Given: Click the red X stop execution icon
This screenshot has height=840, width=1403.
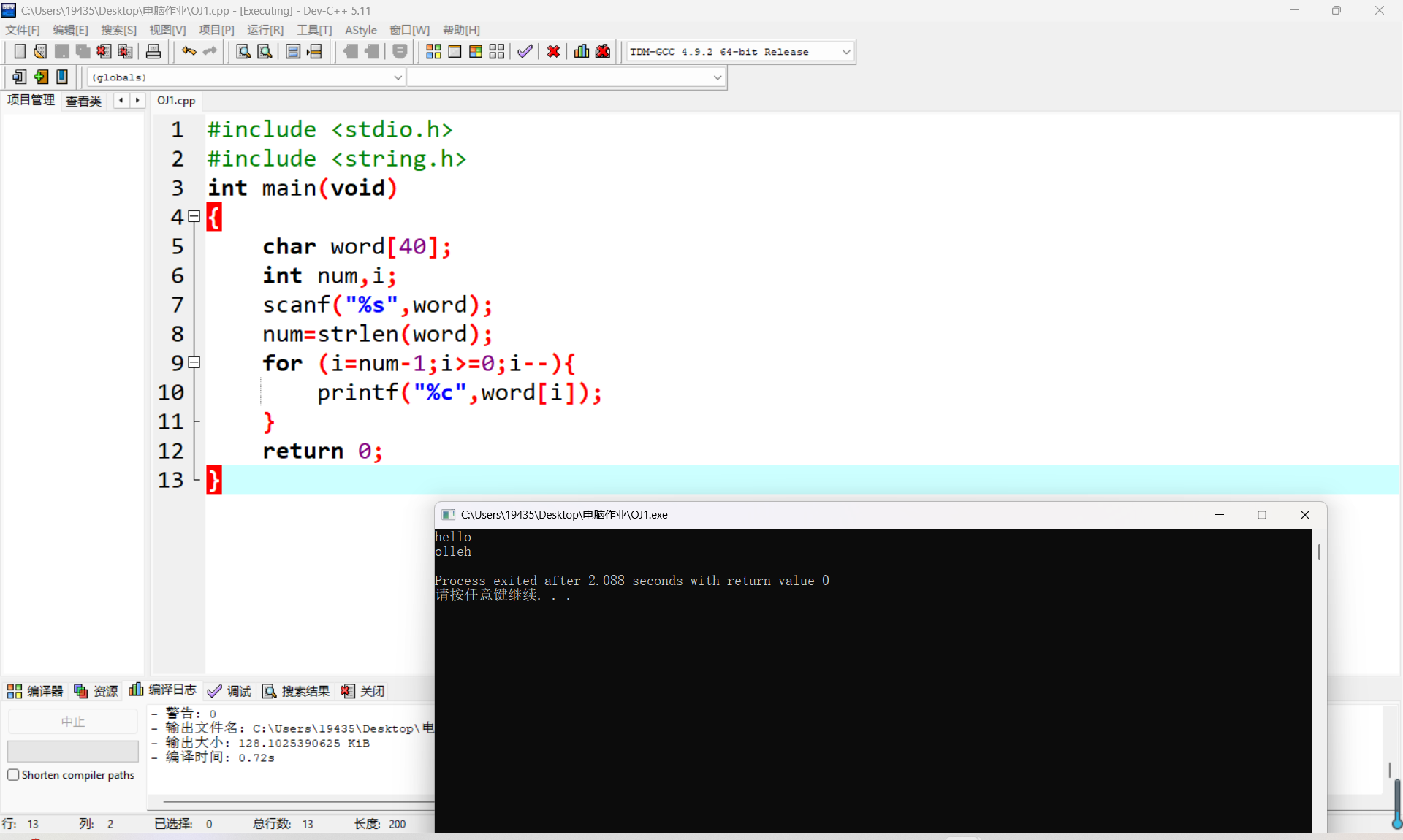Looking at the screenshot, I should [553, 51].
